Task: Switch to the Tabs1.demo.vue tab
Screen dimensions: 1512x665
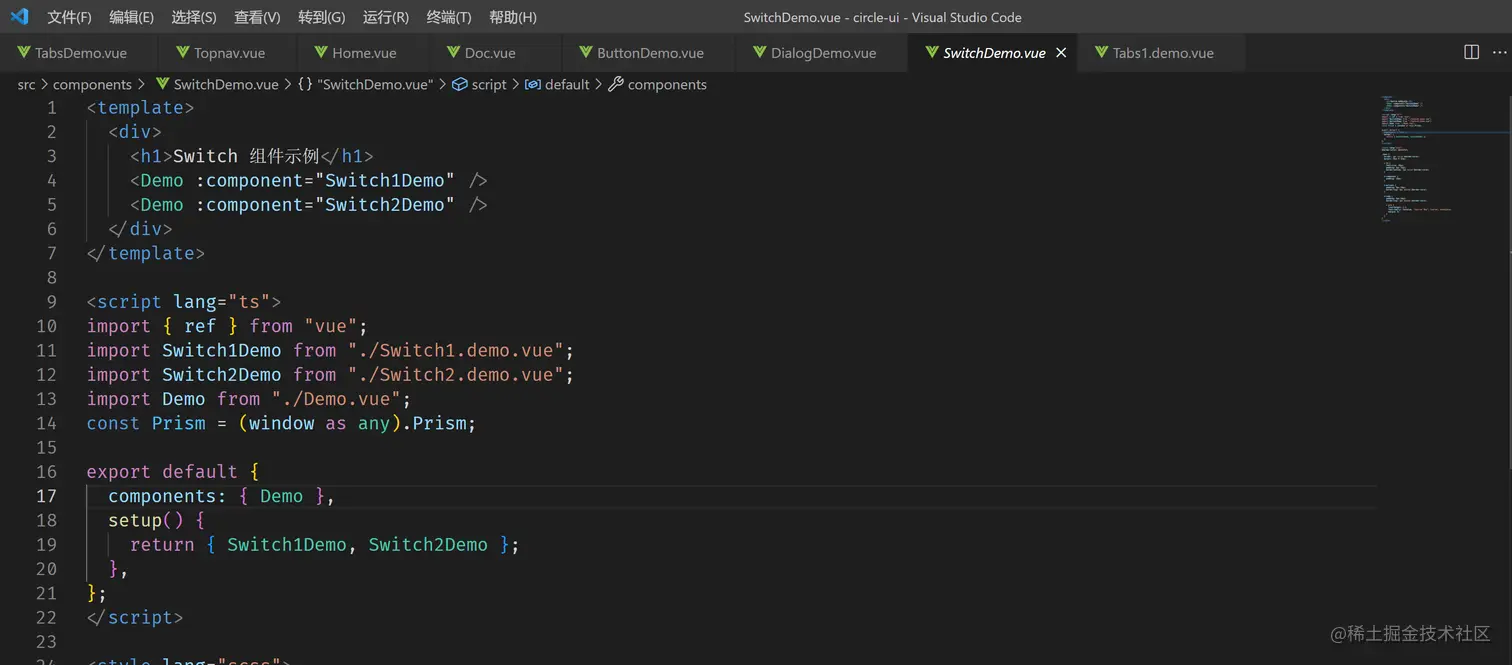Action: point(1163,53)
